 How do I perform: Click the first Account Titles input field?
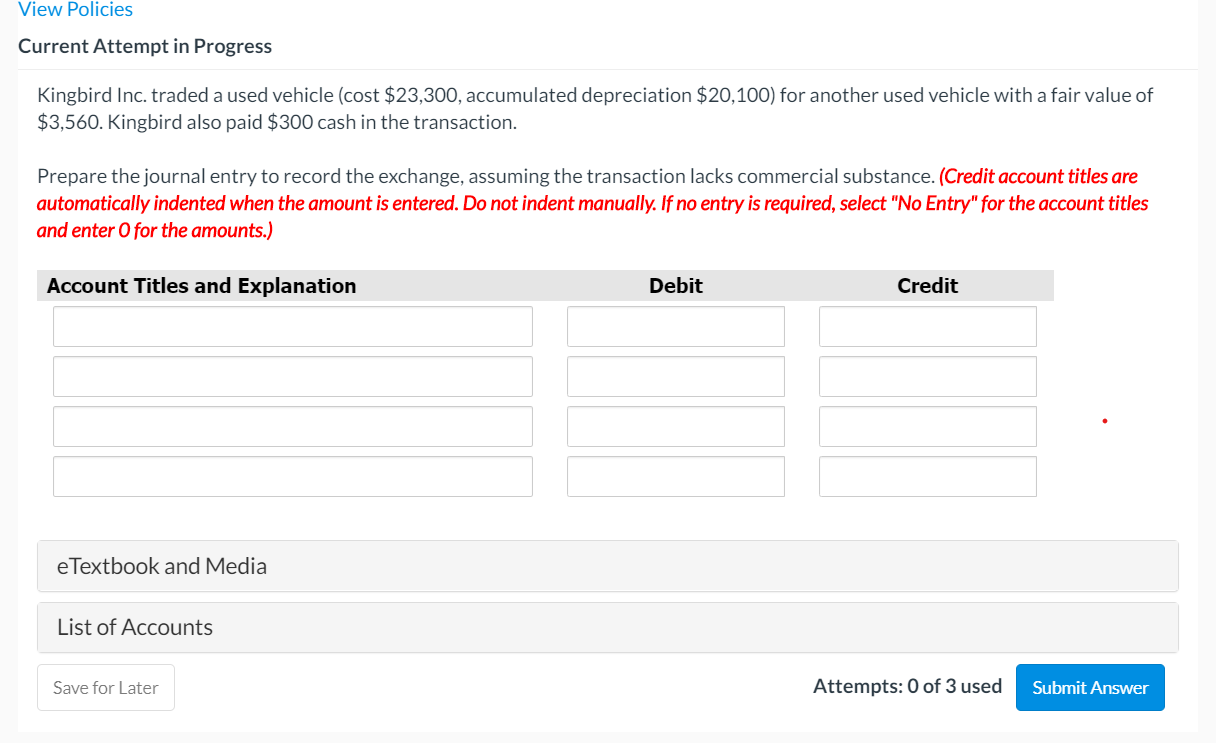click(292, 326)
